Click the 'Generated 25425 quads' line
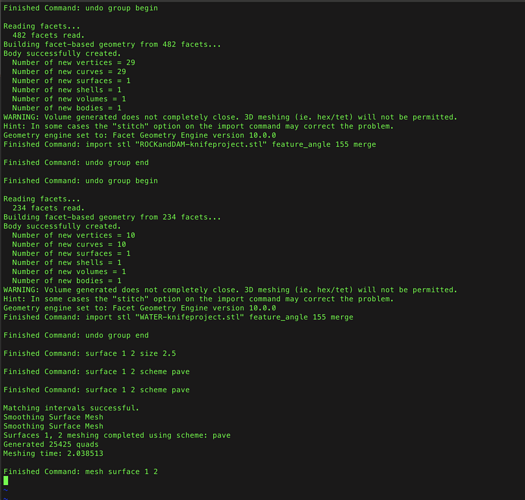The image size is (525, 500). click(51, 444)
